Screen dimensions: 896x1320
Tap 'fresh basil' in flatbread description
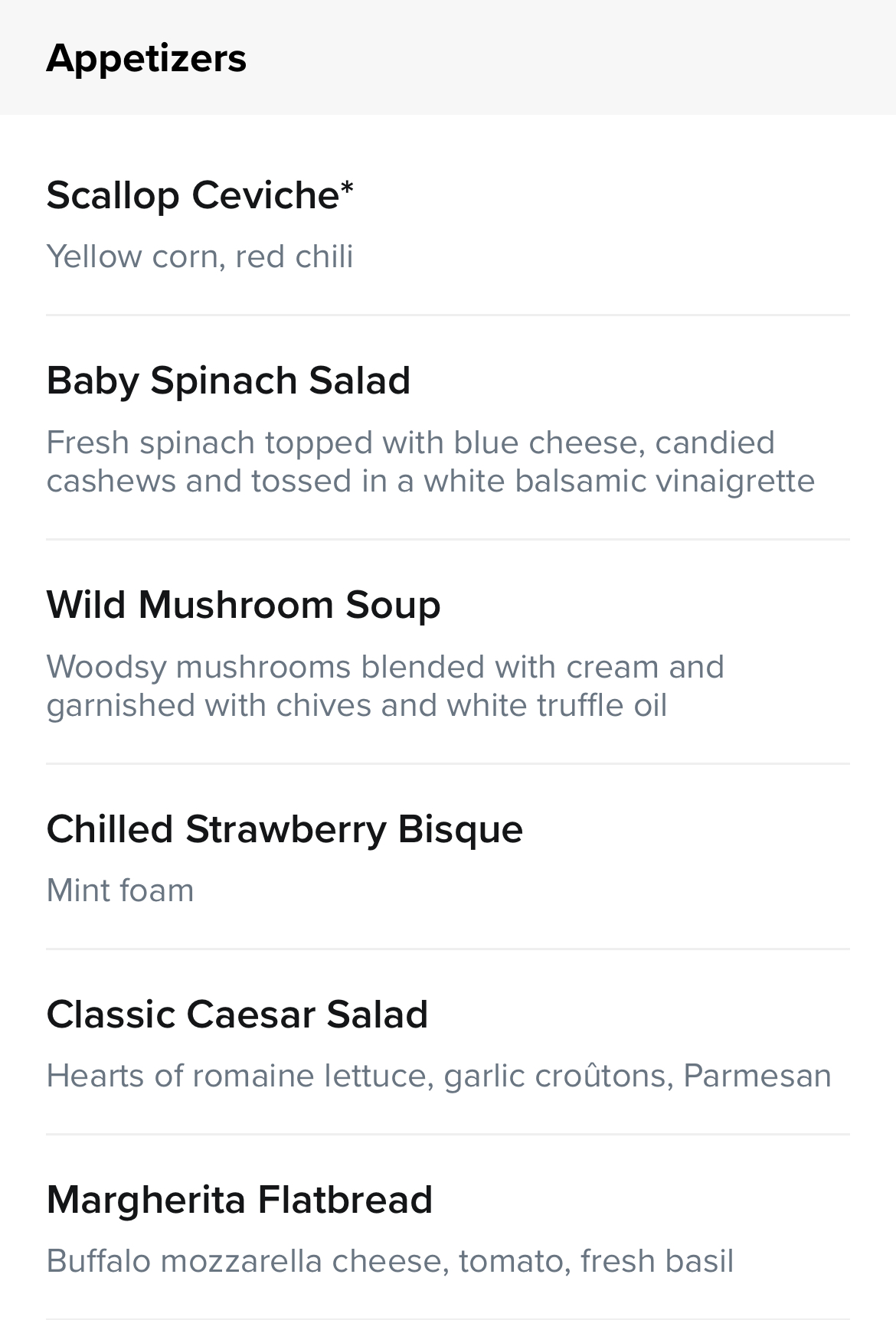(657, 1261)
